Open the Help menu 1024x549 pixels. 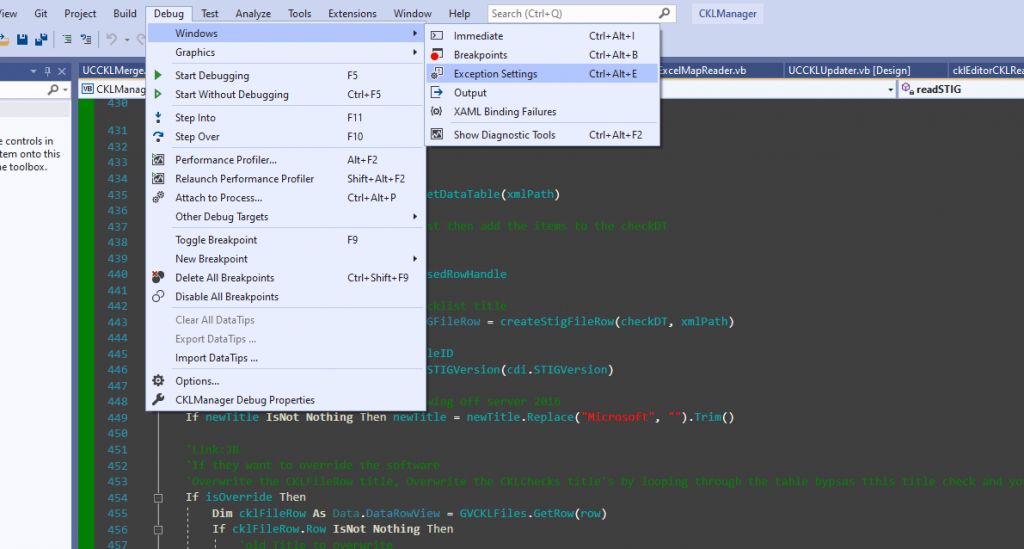[x=459, y=14]
